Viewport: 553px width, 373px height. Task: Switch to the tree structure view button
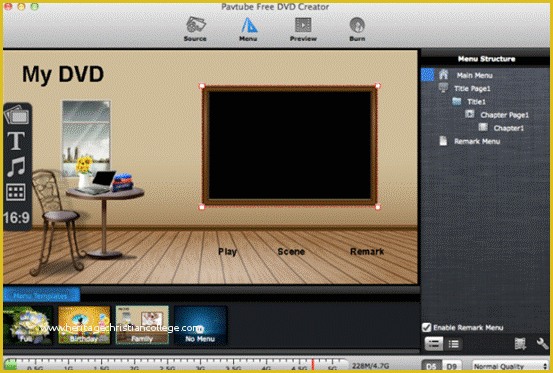click(433, 344)
